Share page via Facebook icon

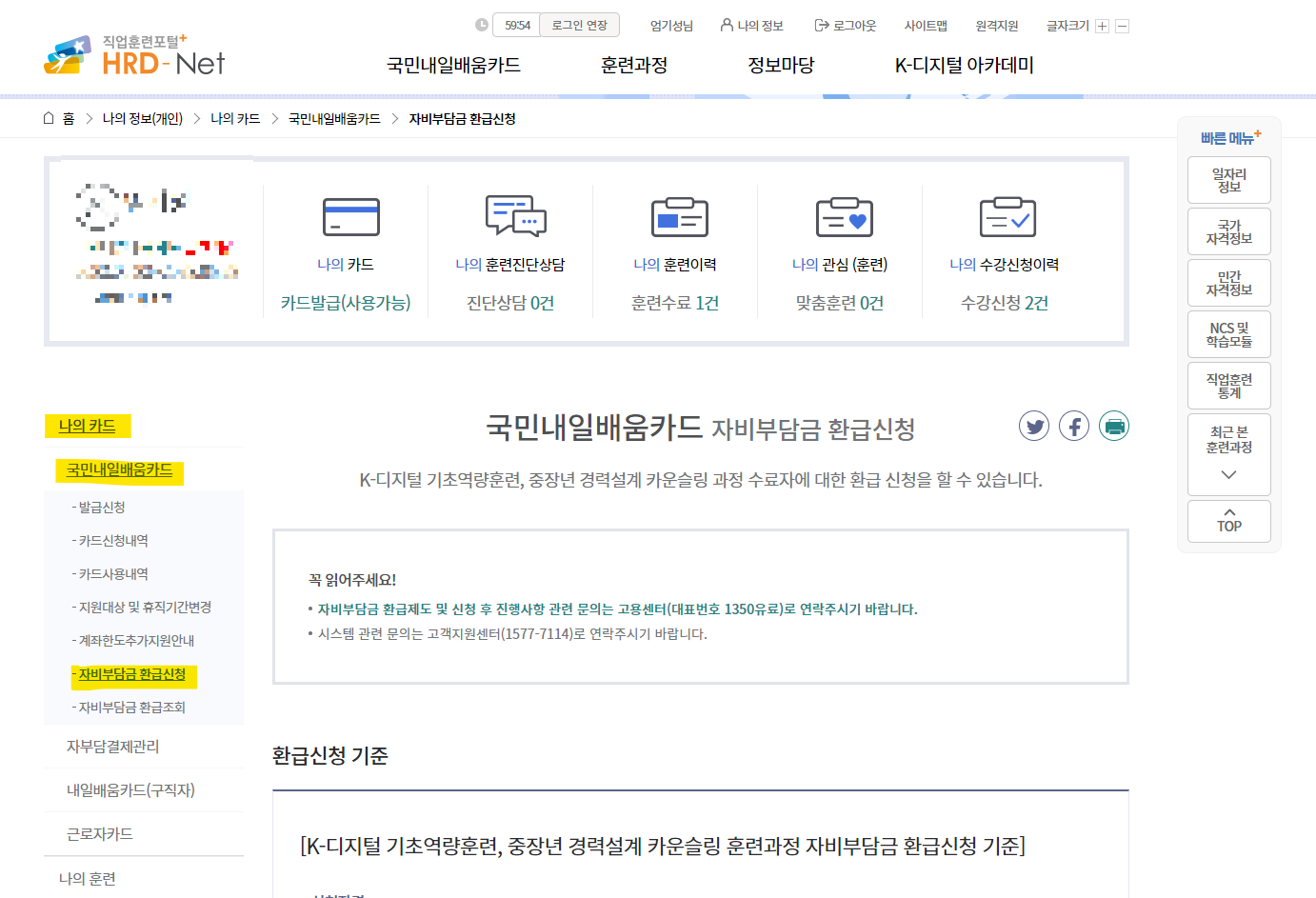(1074, 426)
